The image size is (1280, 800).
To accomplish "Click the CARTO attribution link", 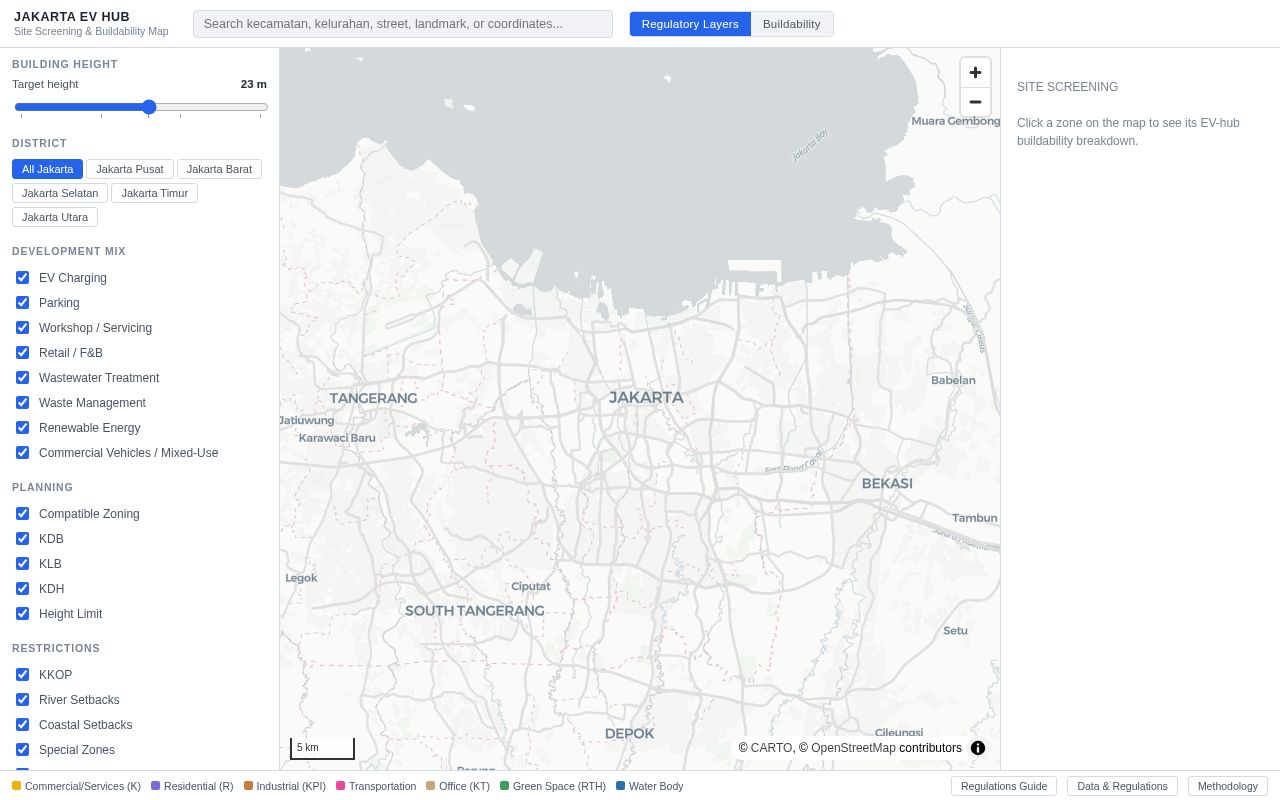I will [771, 748].
